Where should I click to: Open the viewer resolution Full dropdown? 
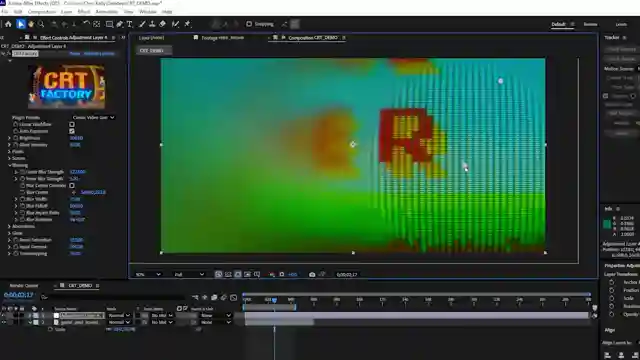click(189, 275)
